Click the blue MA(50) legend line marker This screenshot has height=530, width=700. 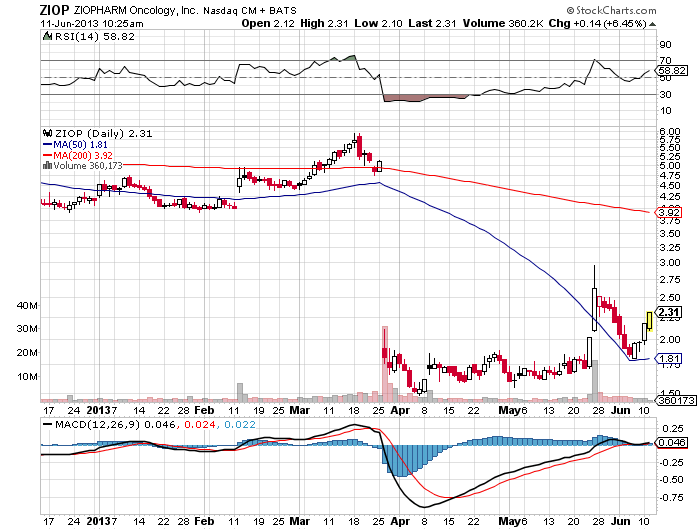point(48,145)
